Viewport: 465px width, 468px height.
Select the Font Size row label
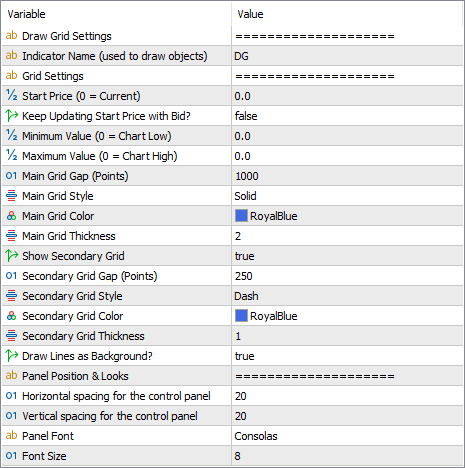coord(44,456)
